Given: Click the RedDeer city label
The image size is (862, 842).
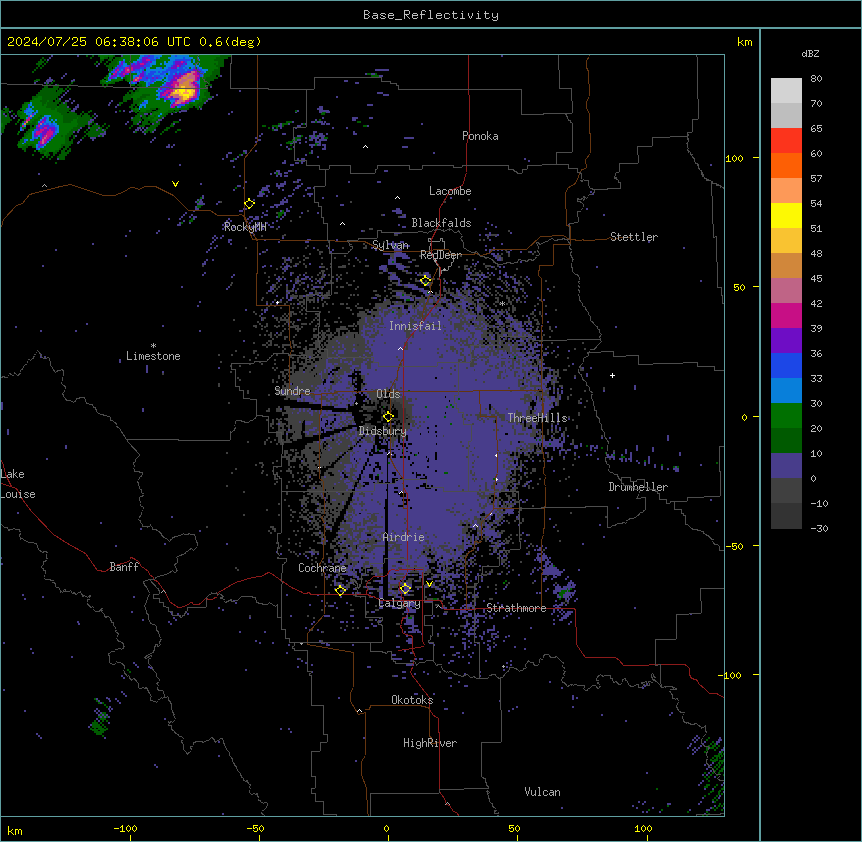Looking at the screenshot, I should point(440,255).
